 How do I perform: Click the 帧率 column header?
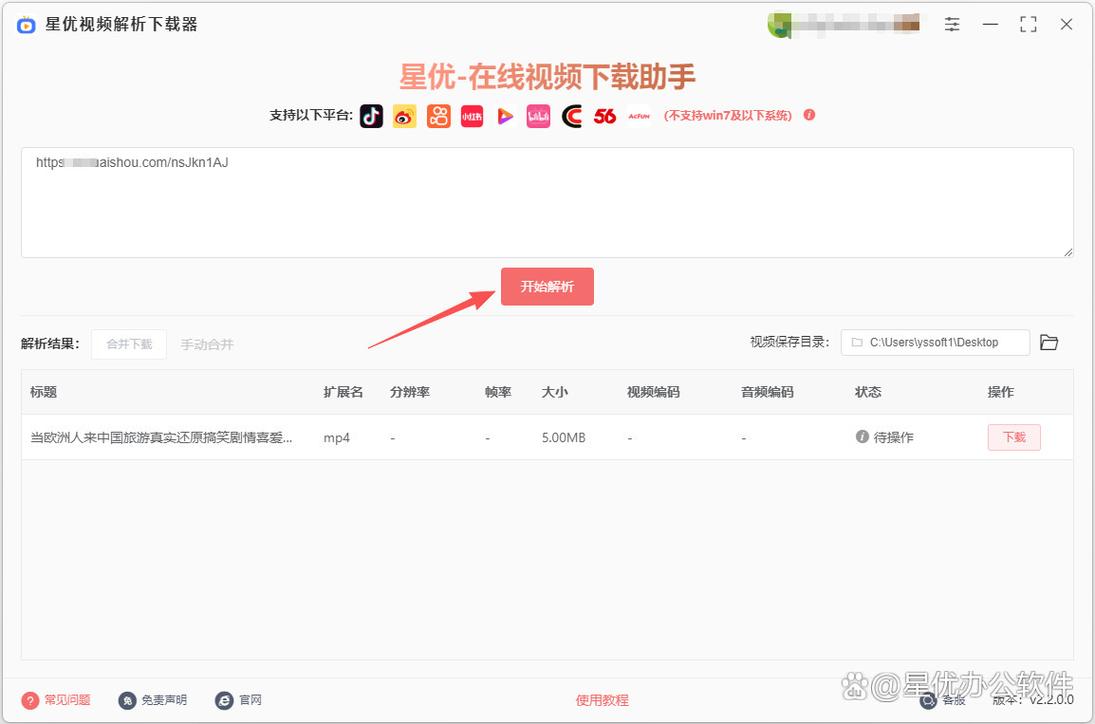[x=498, y=392]
